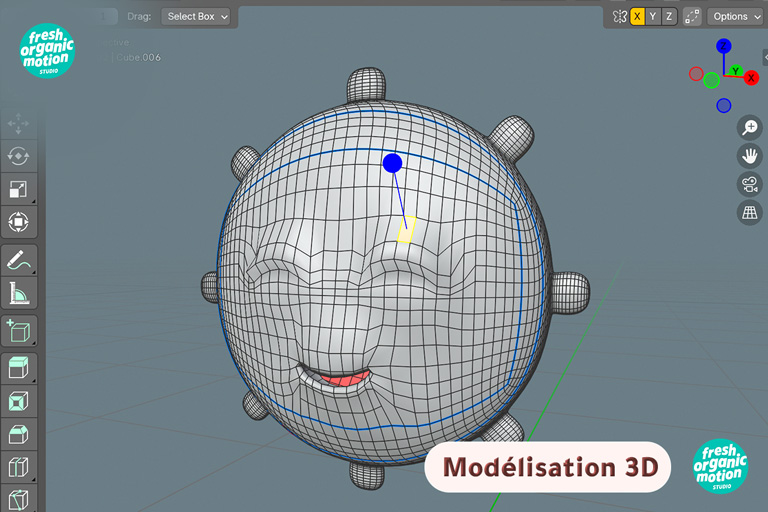Select the Inset Faces tool

[18, 401]
